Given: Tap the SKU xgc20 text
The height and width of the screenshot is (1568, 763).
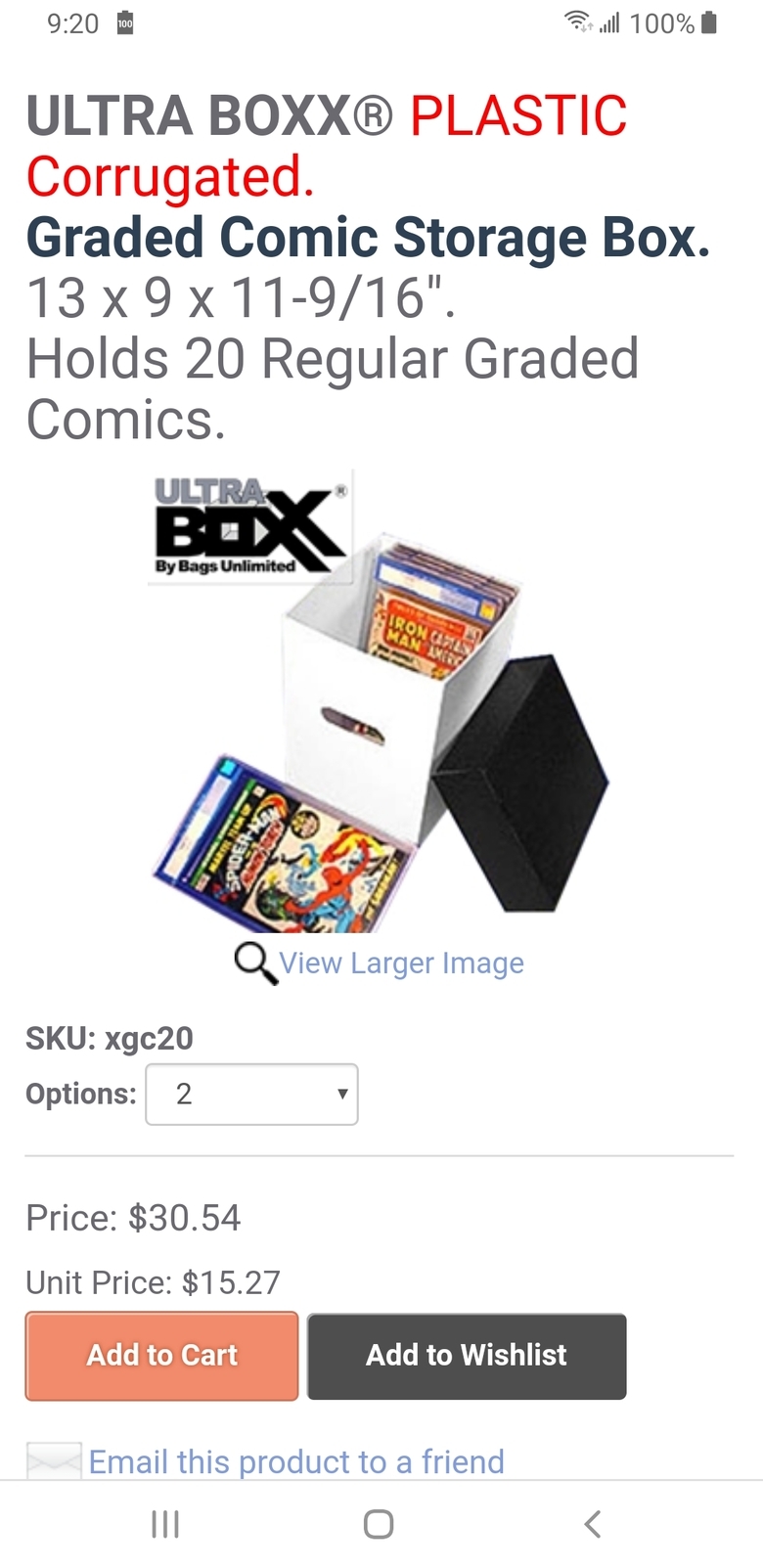Looking at the screenshot, I should 110,1038.
